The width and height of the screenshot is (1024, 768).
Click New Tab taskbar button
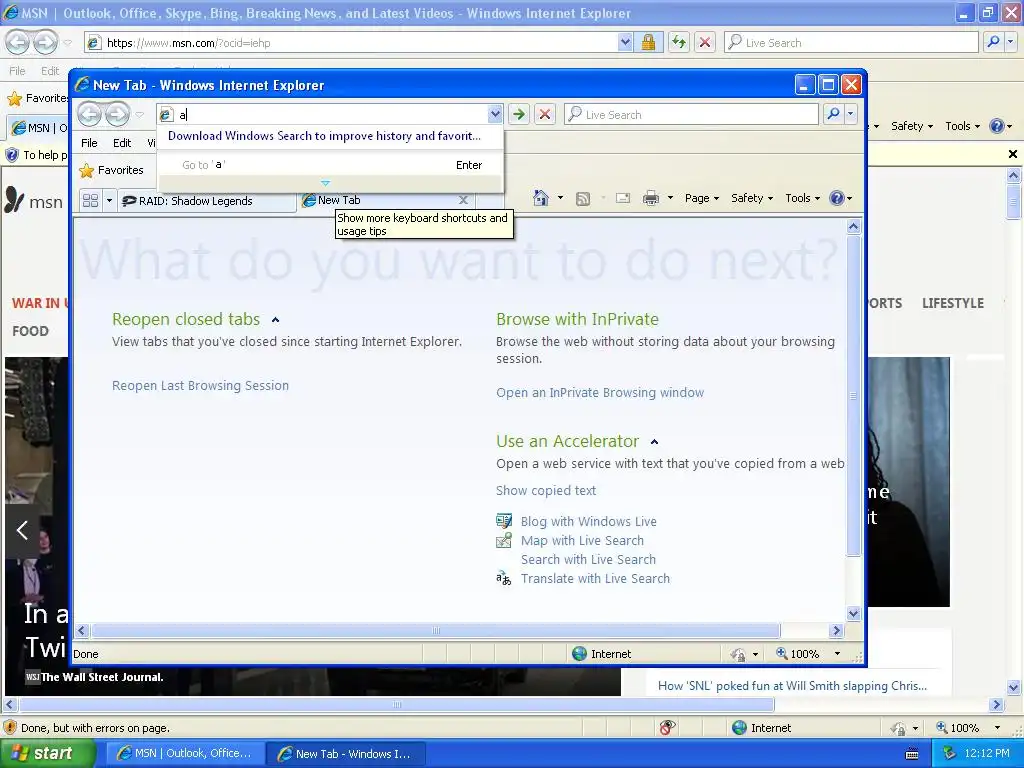(x=345, y=753)
